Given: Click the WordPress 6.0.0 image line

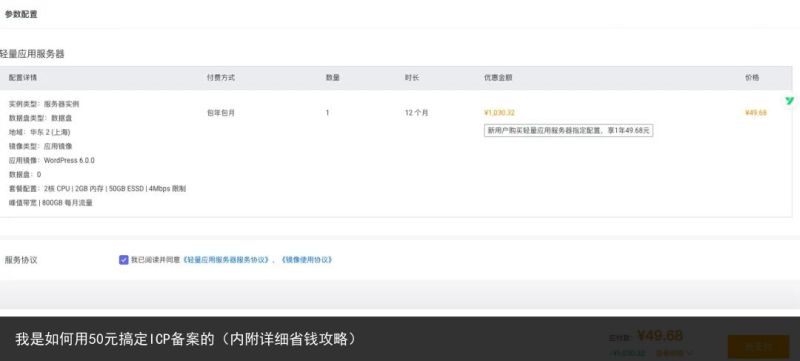Looking at the screenshot, I should (52, 161).
